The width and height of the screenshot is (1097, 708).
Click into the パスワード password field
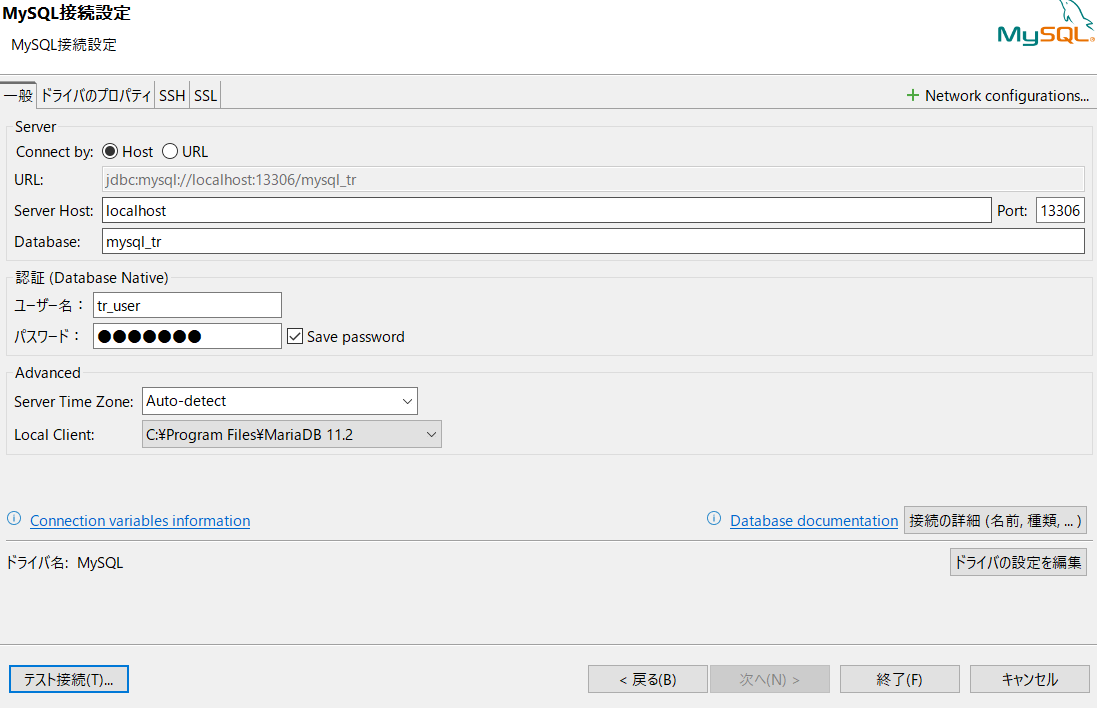point(187,337)
